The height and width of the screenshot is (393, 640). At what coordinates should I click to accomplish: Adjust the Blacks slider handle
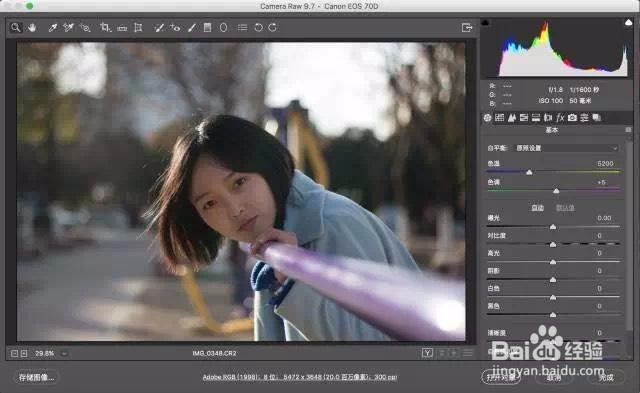tap(553, 315)
